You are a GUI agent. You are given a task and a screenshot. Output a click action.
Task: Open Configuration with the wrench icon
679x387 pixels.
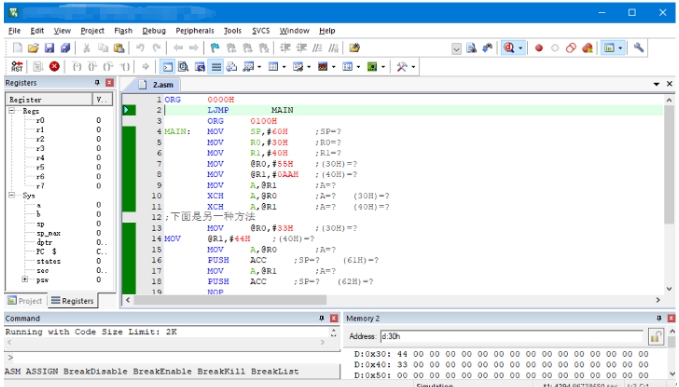tap(639, 48)
